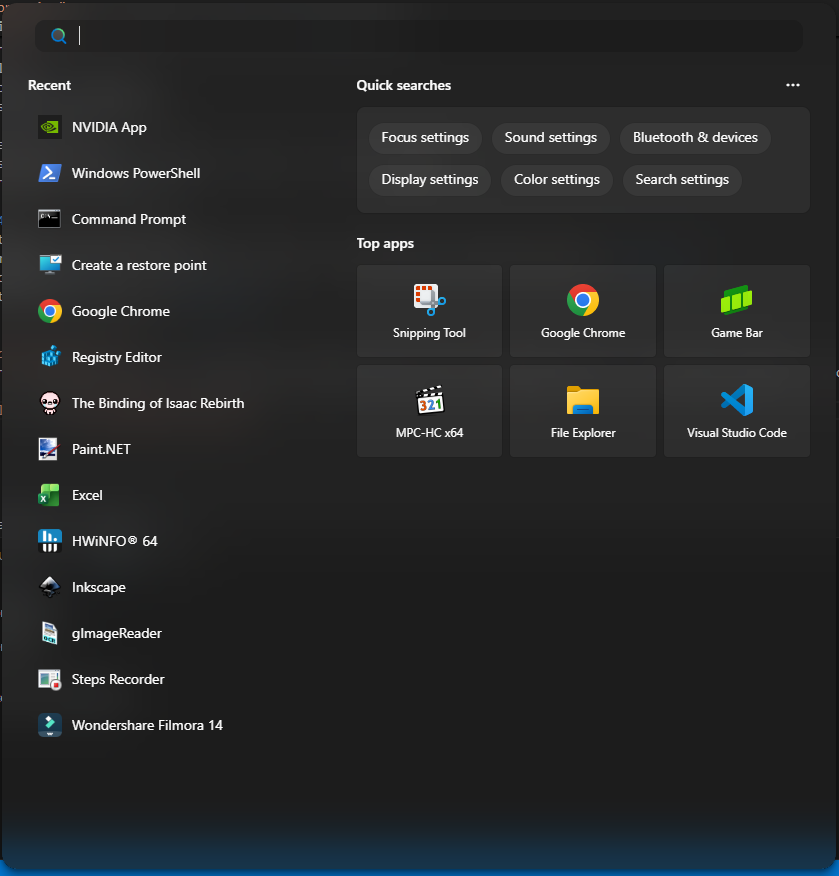Viewport: 839px width, 876px height.
Task: Open MPC-HC x64 tile in Top apps
Action: pos(429,411)
